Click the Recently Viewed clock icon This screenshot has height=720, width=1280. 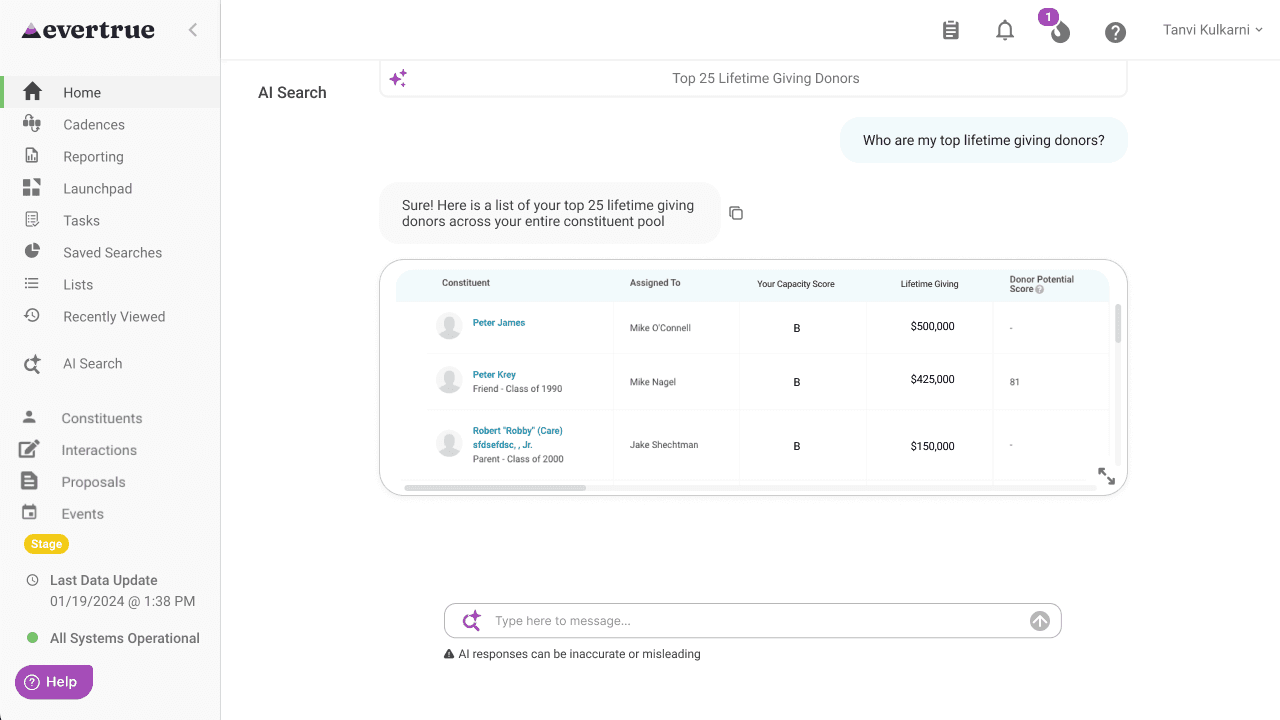(x=32, y=315)
